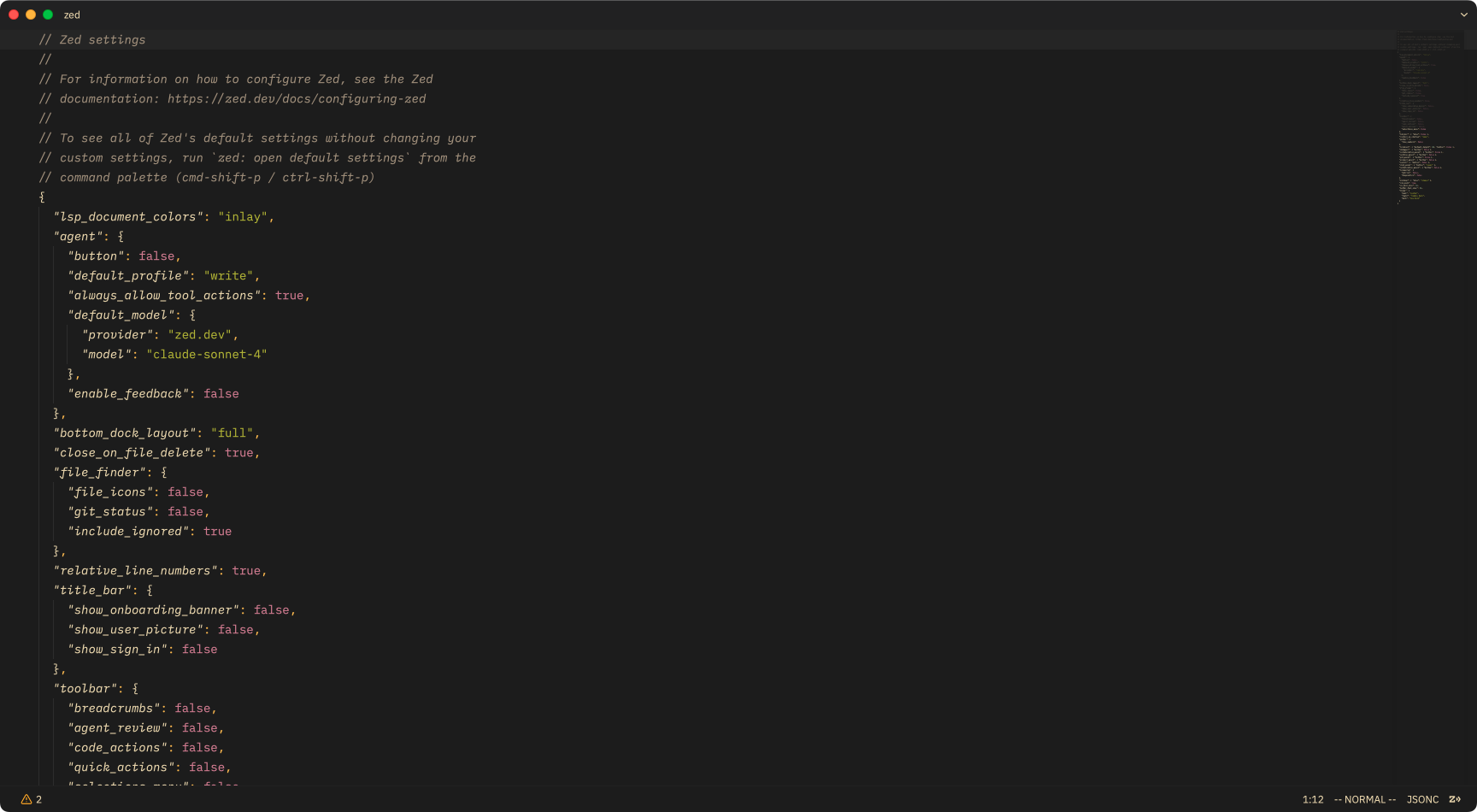Click the "agent_review" key

(x=117, y=728)
